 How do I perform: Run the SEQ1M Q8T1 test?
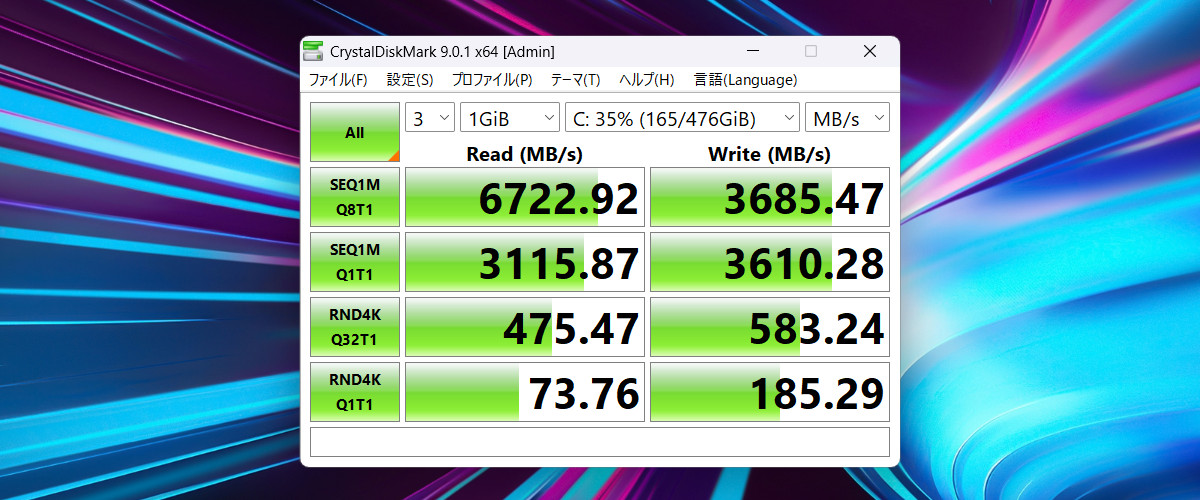click(355, 197)
